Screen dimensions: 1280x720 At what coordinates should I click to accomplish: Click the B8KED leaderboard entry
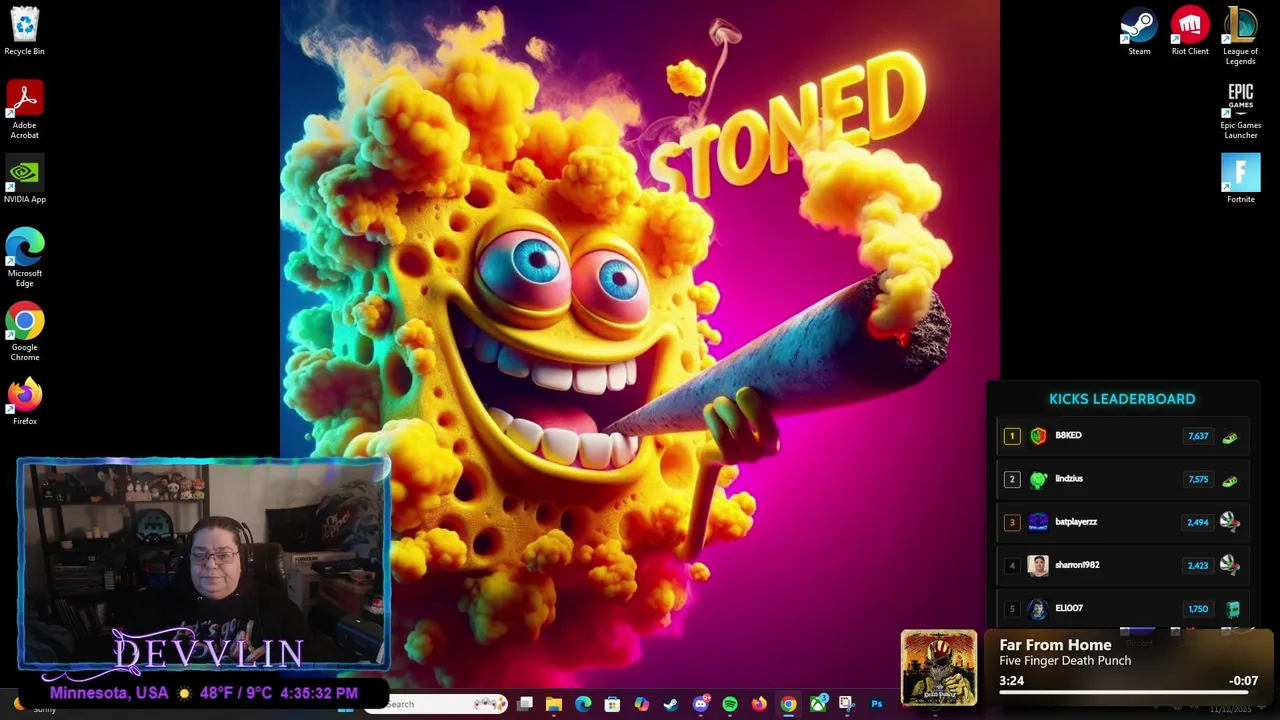click(x=1122, y=436)
